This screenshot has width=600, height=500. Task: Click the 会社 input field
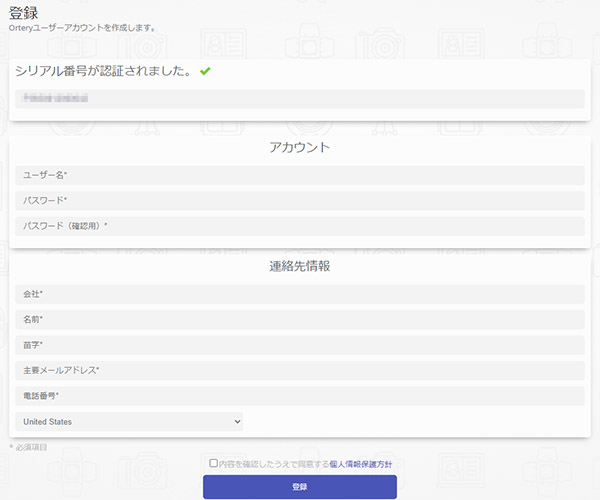tap(299, 294)
